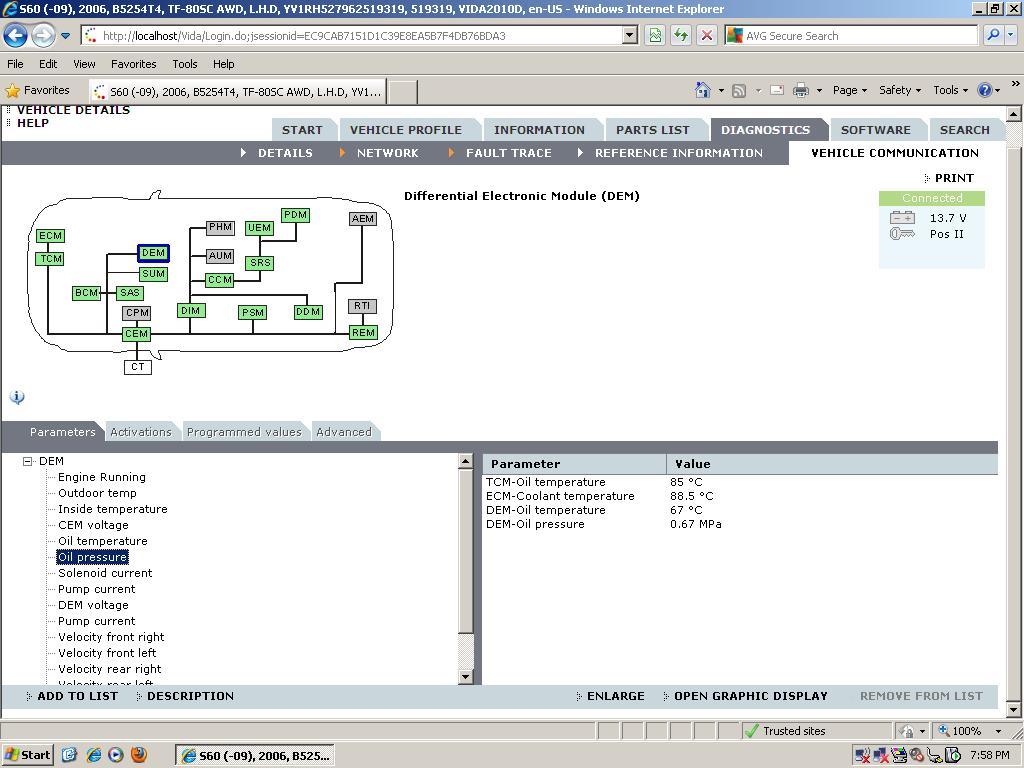Select the AUM module node
1024x768 pixels.
220,256
